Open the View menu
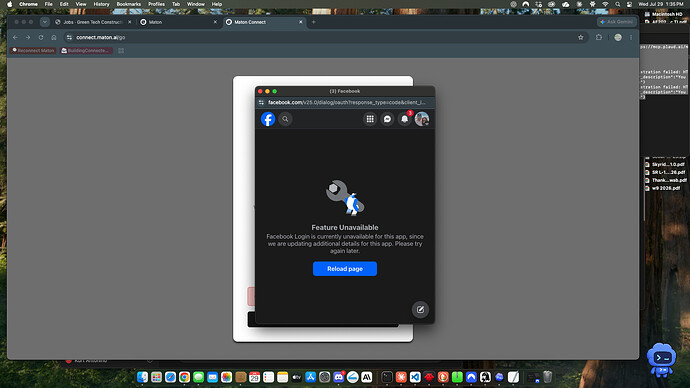The image size is (690, 388). (81, 4)
